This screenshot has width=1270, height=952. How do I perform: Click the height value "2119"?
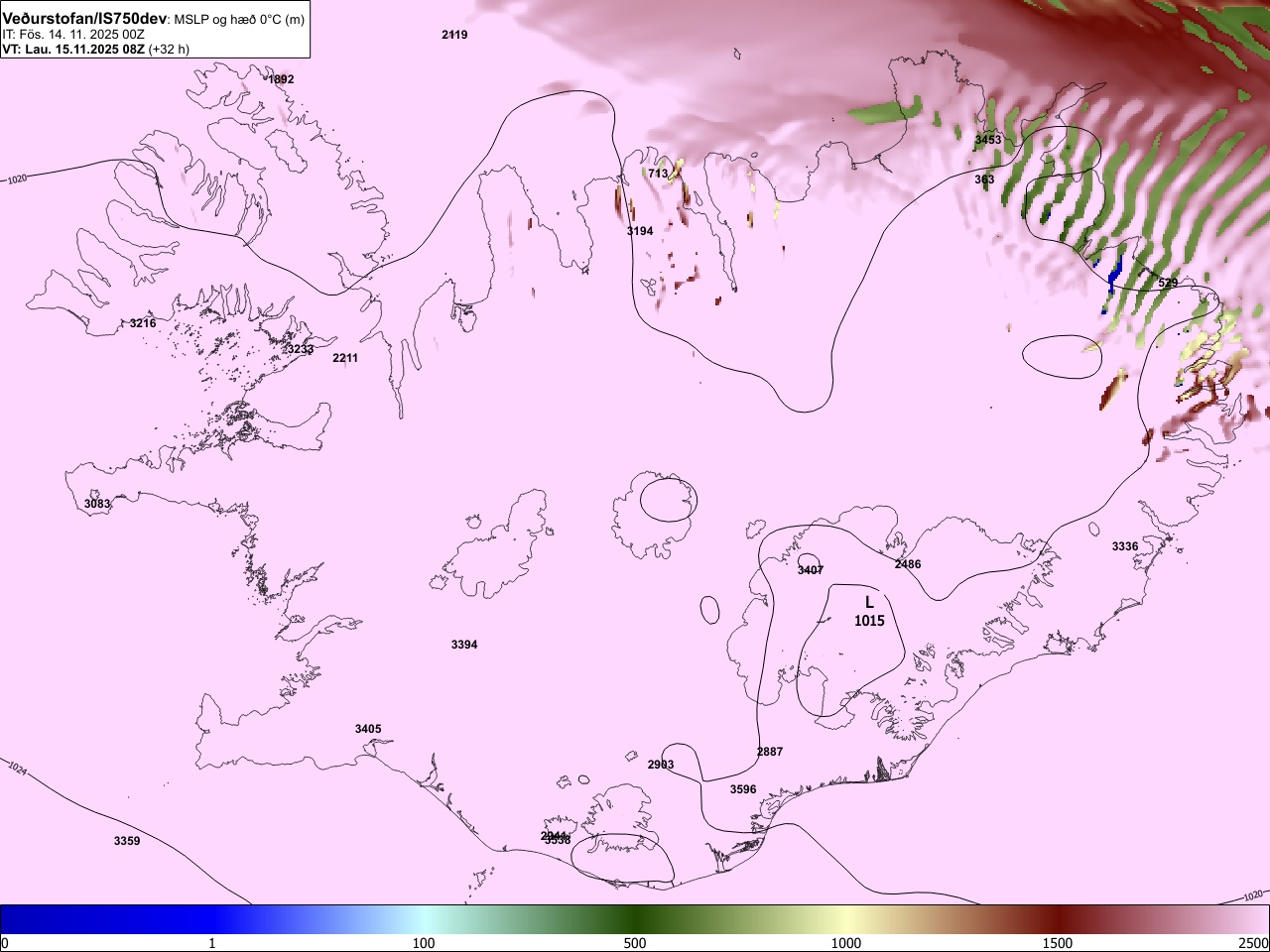pyautogui.click(x=454, y=35)
